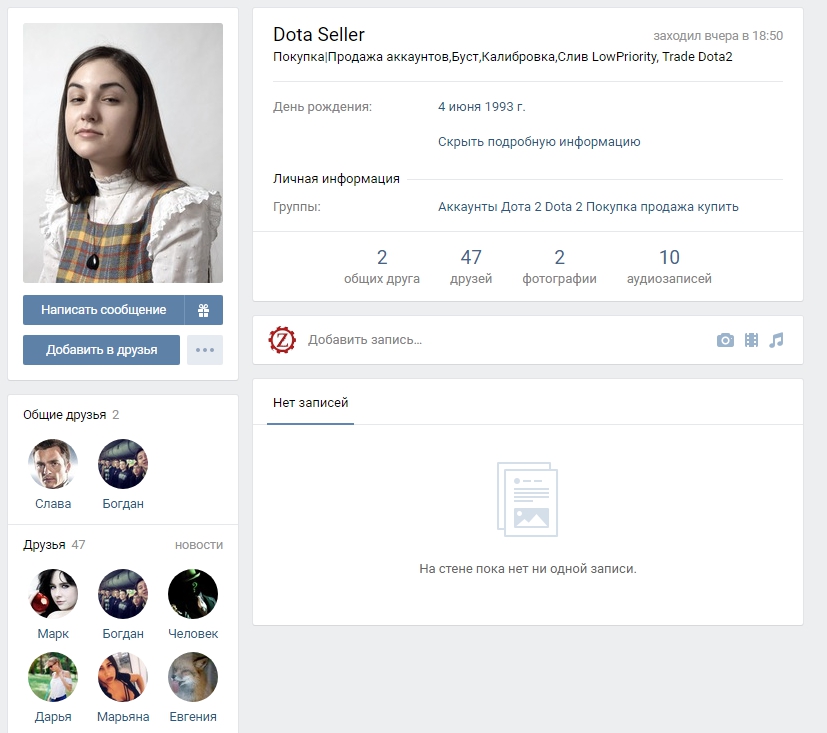Click the name Евгения in friends list
The image size is (827, 733).
point(193,717)
